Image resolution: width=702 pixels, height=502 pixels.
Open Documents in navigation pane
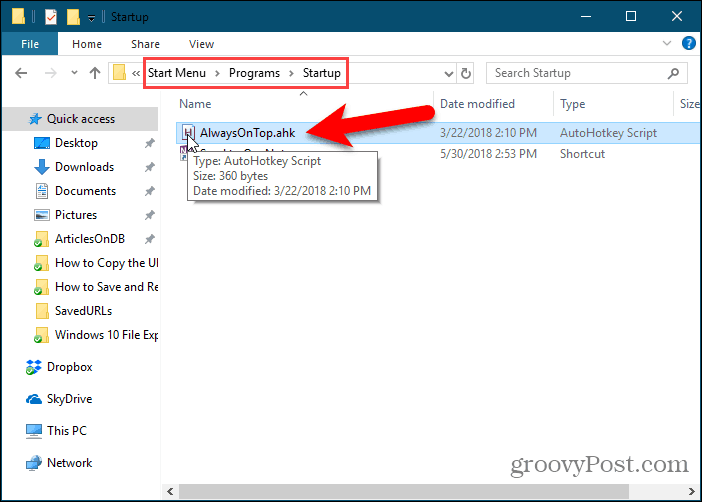[86, 191]
